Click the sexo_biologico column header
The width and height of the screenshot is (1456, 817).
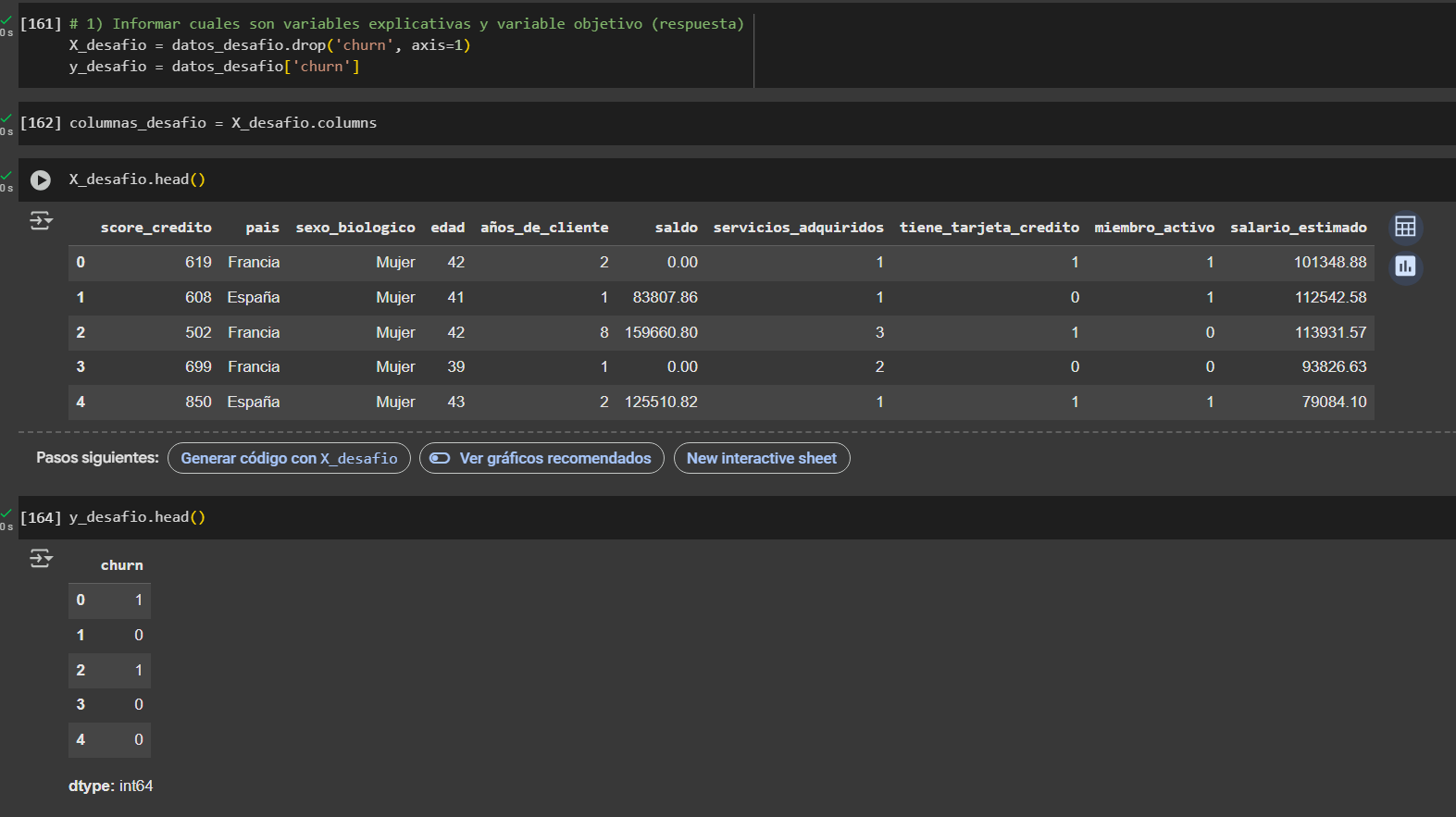click(355, 228)
